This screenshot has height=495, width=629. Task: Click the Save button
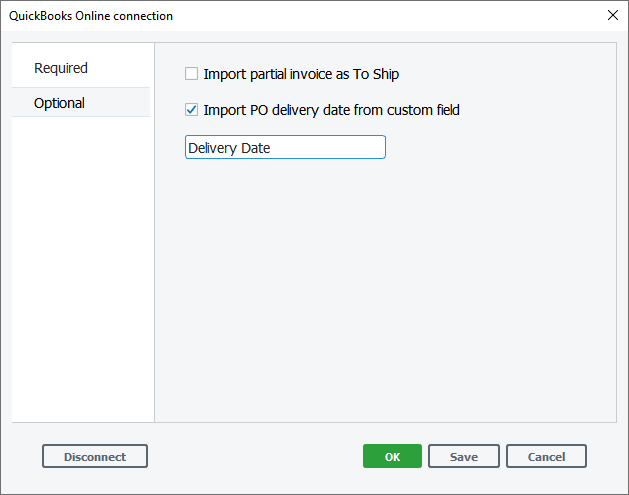(463, 456)
